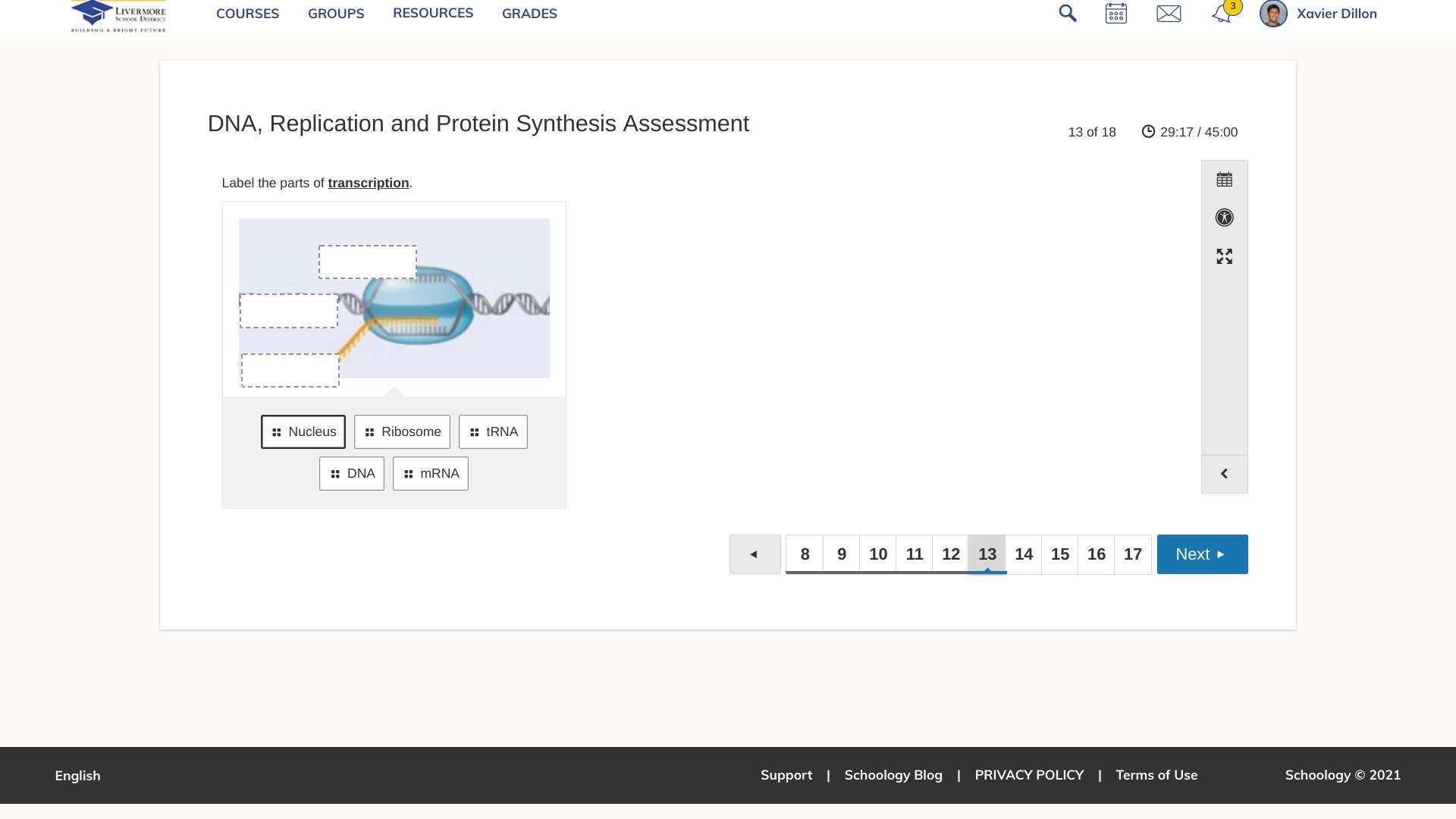Screen dimensions: 1456x819
Task: Open the notifications bell icon
Action: (x=1221, y=14)
